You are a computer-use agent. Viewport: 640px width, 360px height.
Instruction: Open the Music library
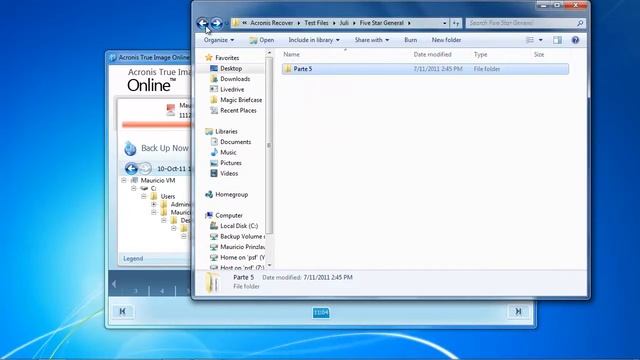pos(228,153)
